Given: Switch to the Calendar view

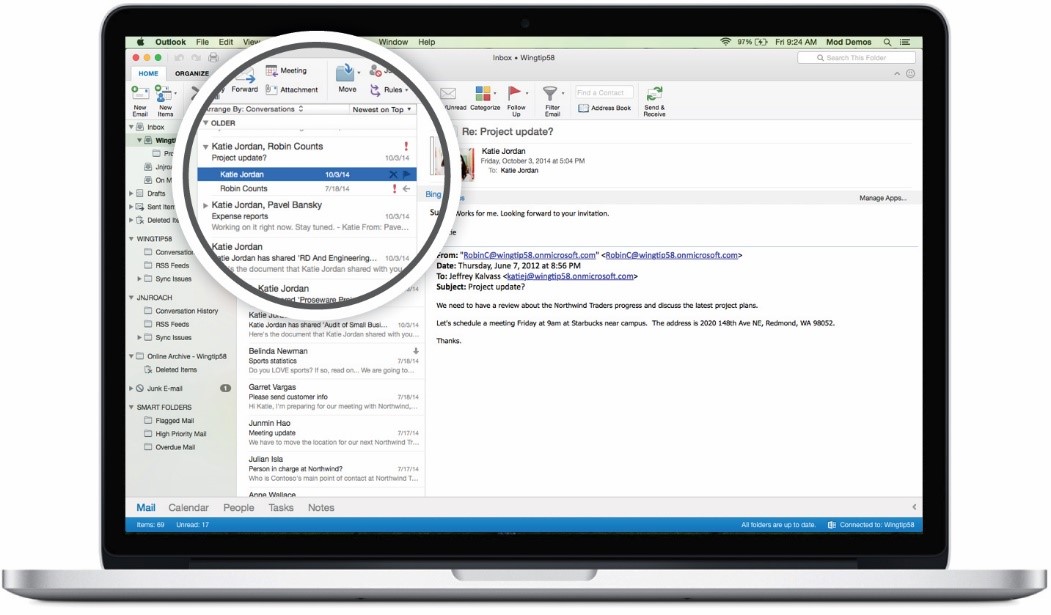Looking at the screenshot, I should [x=189, y=507].
